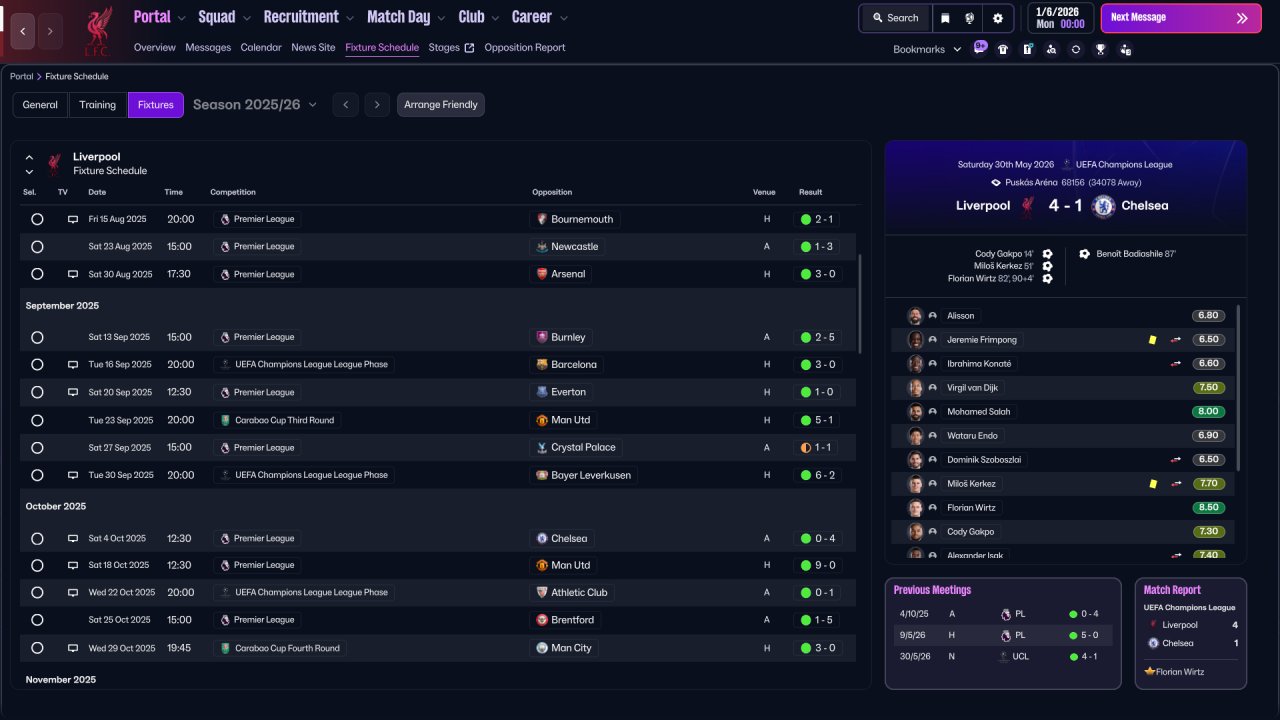Click Portal in the breadcrumb
This screenshot has width=1280, height=720.
[21, 77]
